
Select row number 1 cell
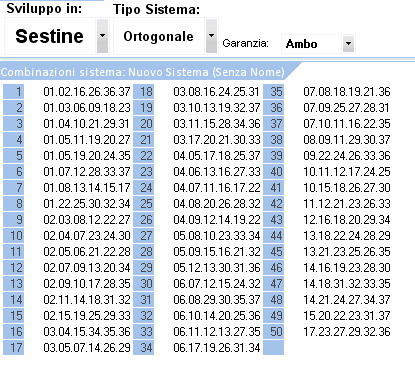14,91
